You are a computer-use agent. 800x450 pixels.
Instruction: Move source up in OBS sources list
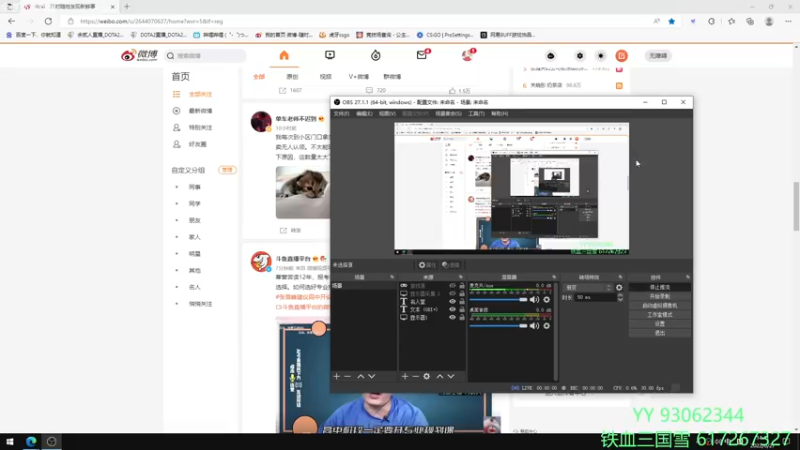click(x=440, y=377)
